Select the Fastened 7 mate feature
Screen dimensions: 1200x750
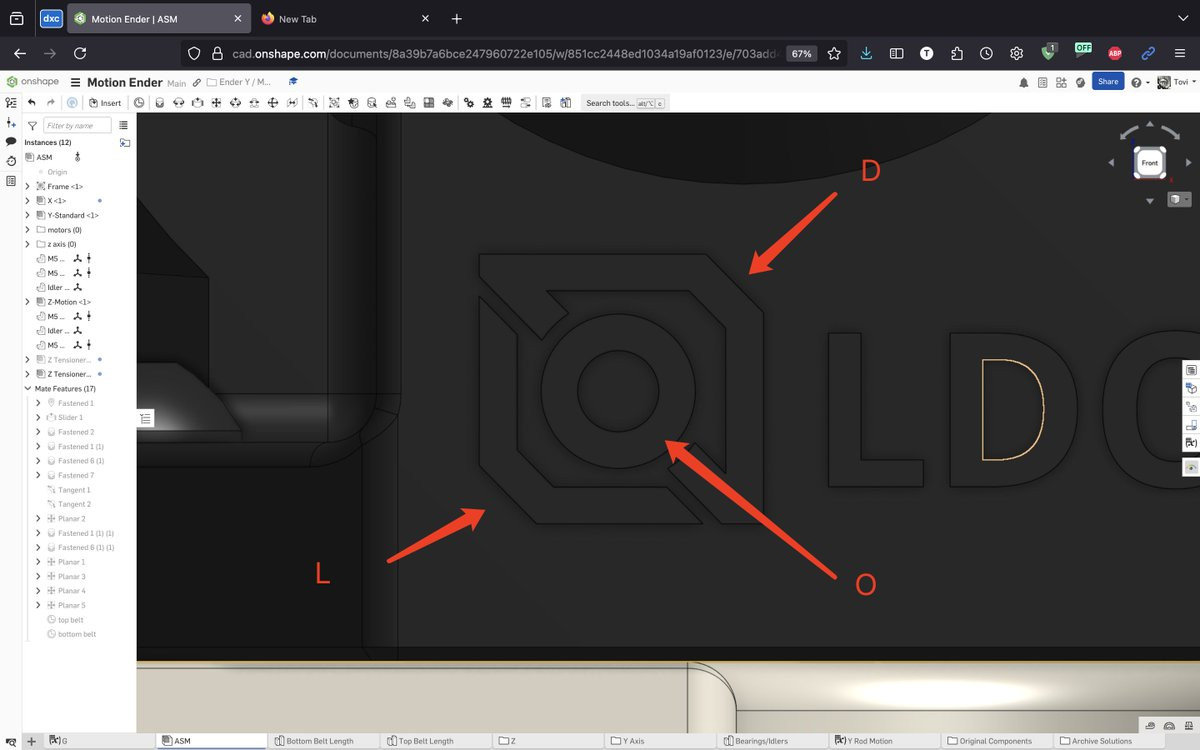pos(76,475)
